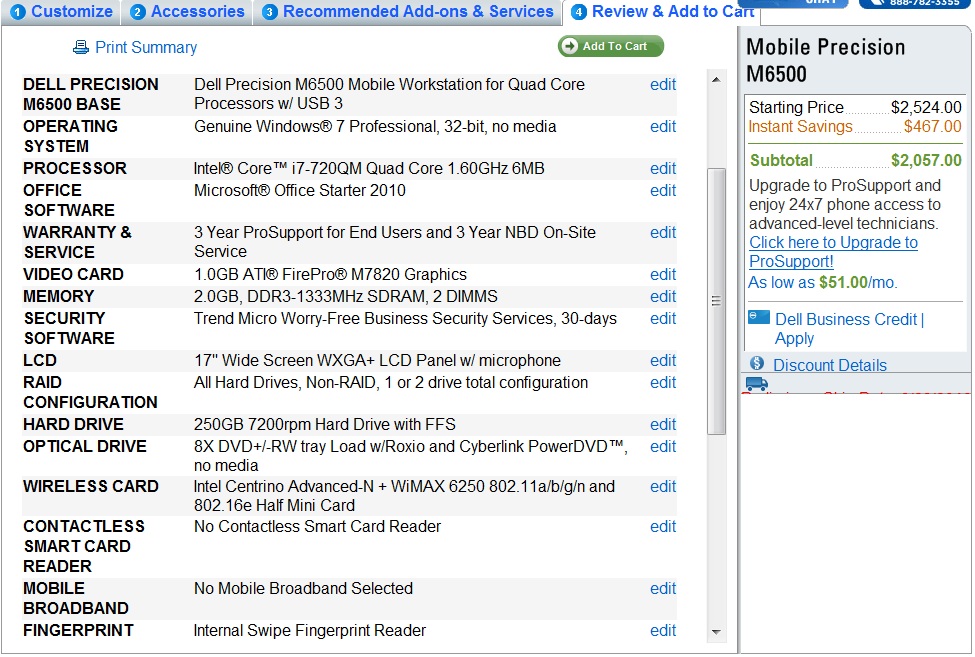
Task: Select No Mobile Broadband Selected text
Action: 303,589
